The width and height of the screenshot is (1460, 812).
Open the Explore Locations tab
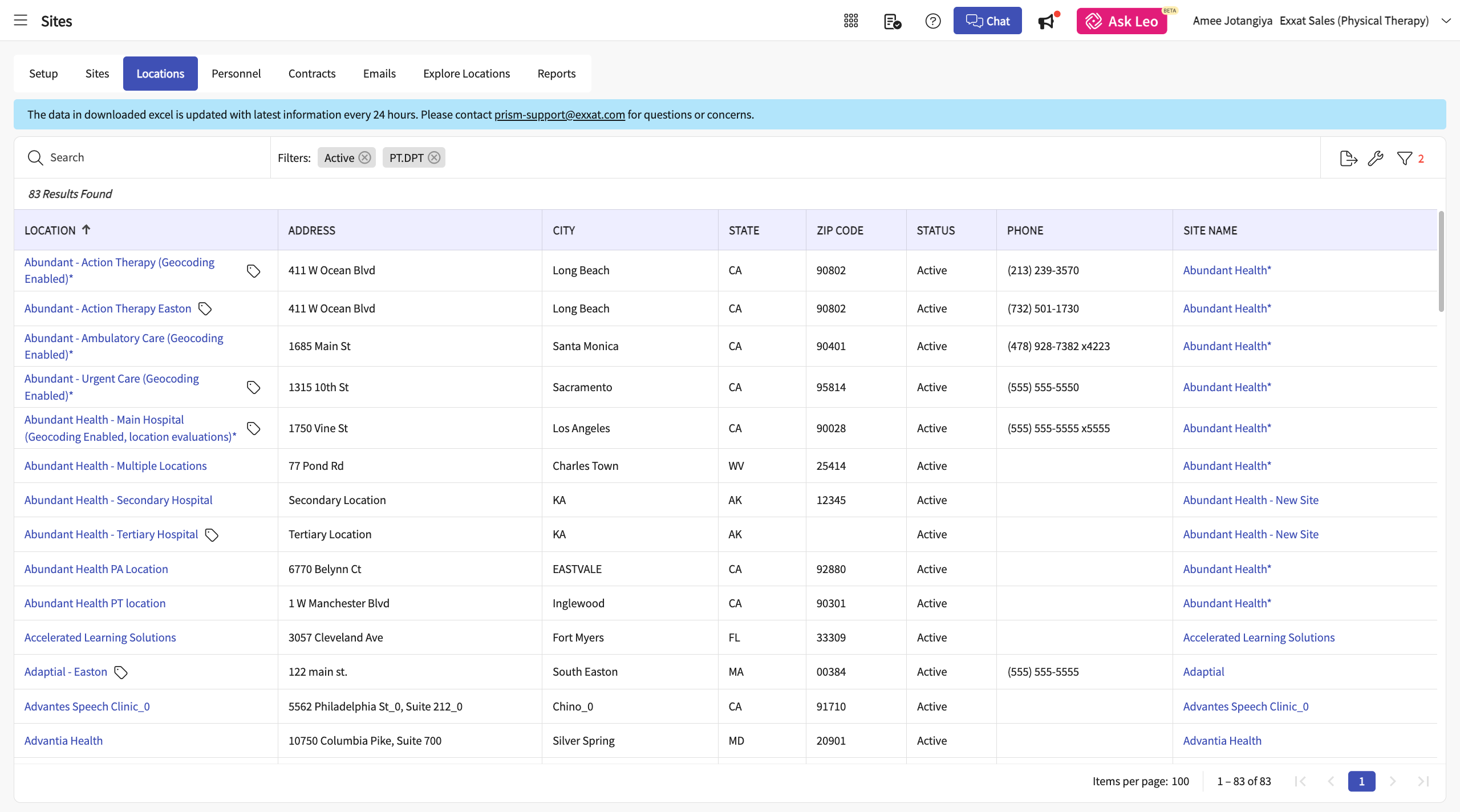click(x=466, y=74)
